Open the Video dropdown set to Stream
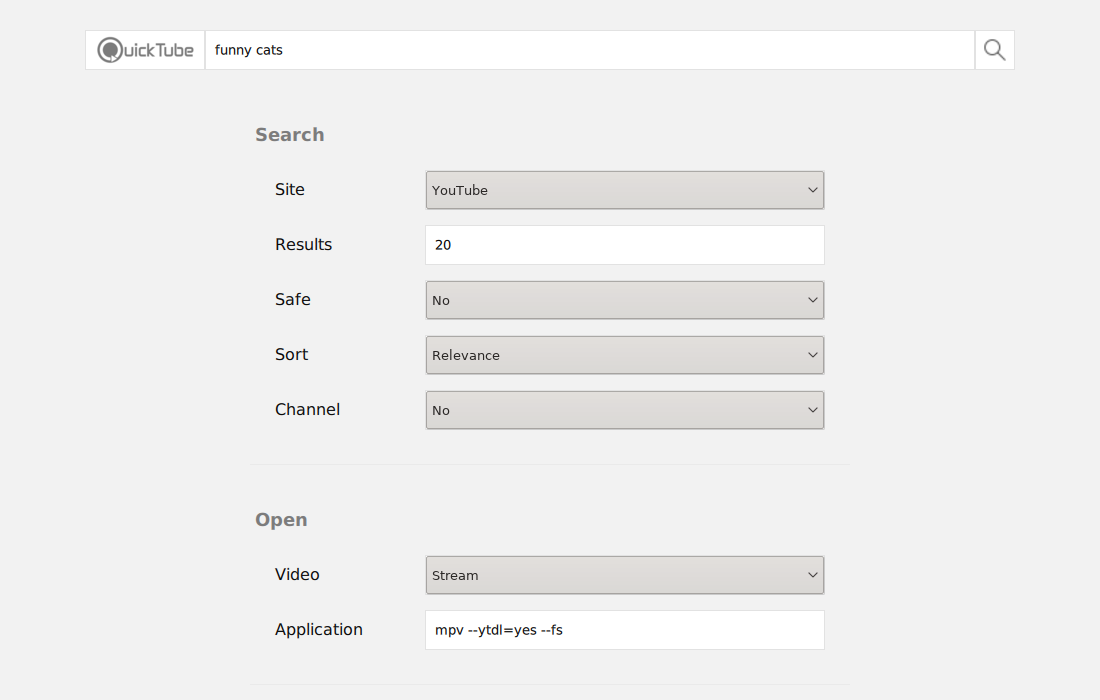This screenshot has height=700, width=1100. 624,575
